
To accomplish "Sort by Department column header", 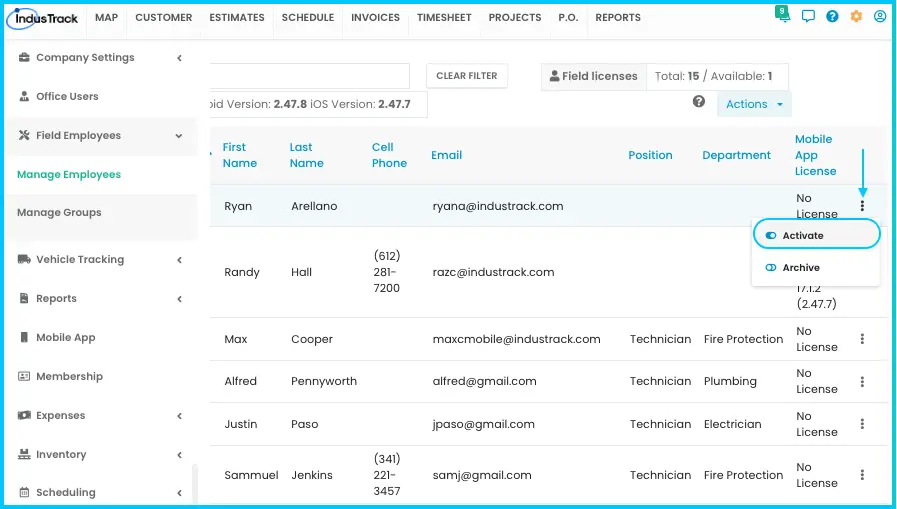I will point(736,155).
